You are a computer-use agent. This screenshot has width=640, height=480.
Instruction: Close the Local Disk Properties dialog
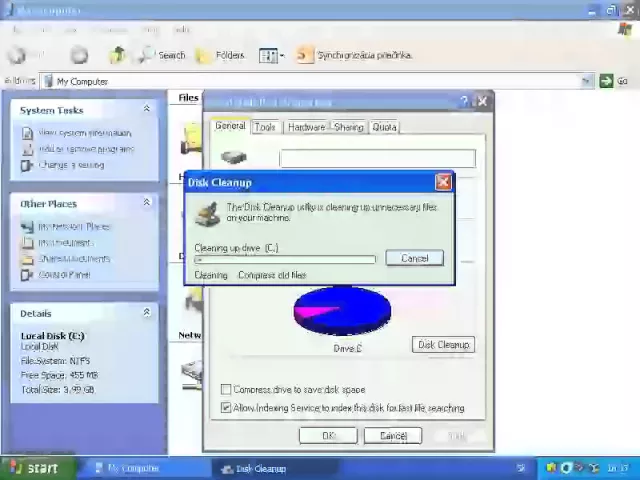pyautogui.click(x=482, y=101)
